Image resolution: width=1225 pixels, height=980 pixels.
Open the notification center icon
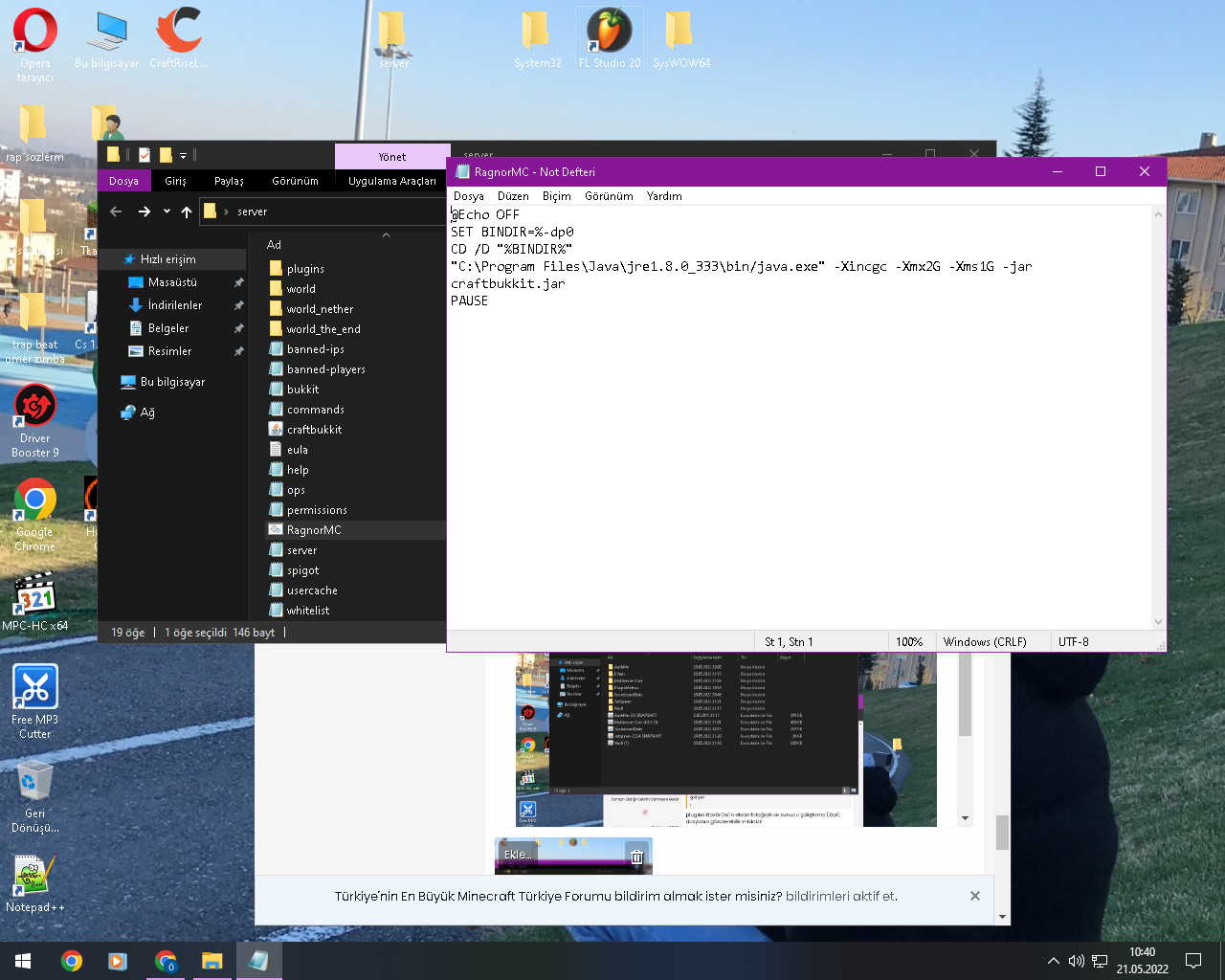coord(1193,961)
